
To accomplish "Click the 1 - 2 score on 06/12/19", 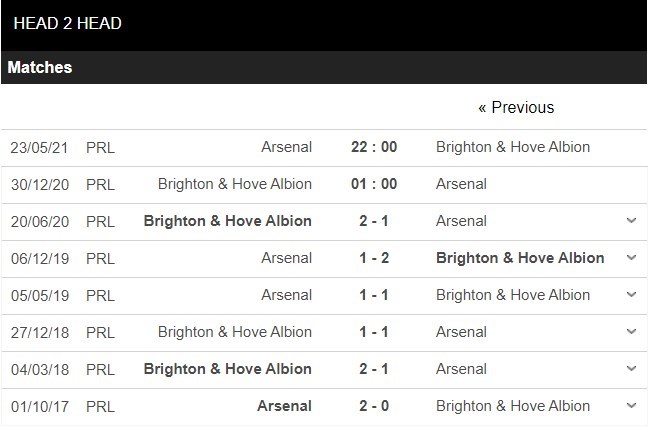I will pos(374,258).
